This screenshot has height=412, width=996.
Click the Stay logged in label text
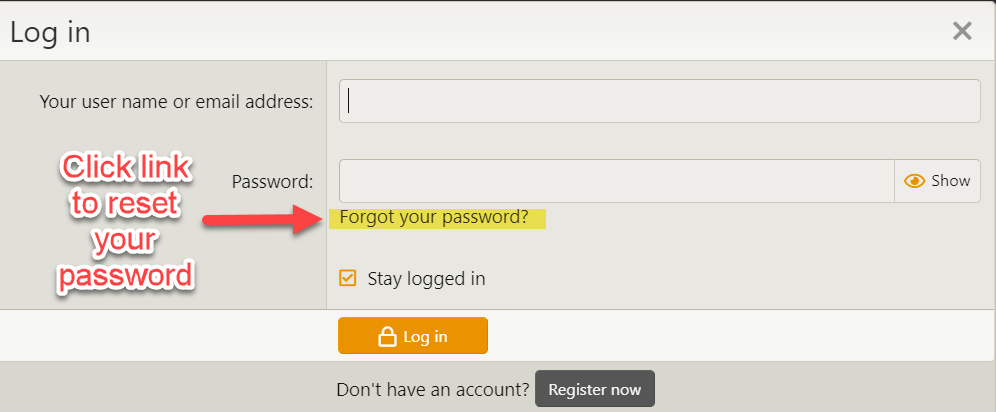(x=426, y=279)
